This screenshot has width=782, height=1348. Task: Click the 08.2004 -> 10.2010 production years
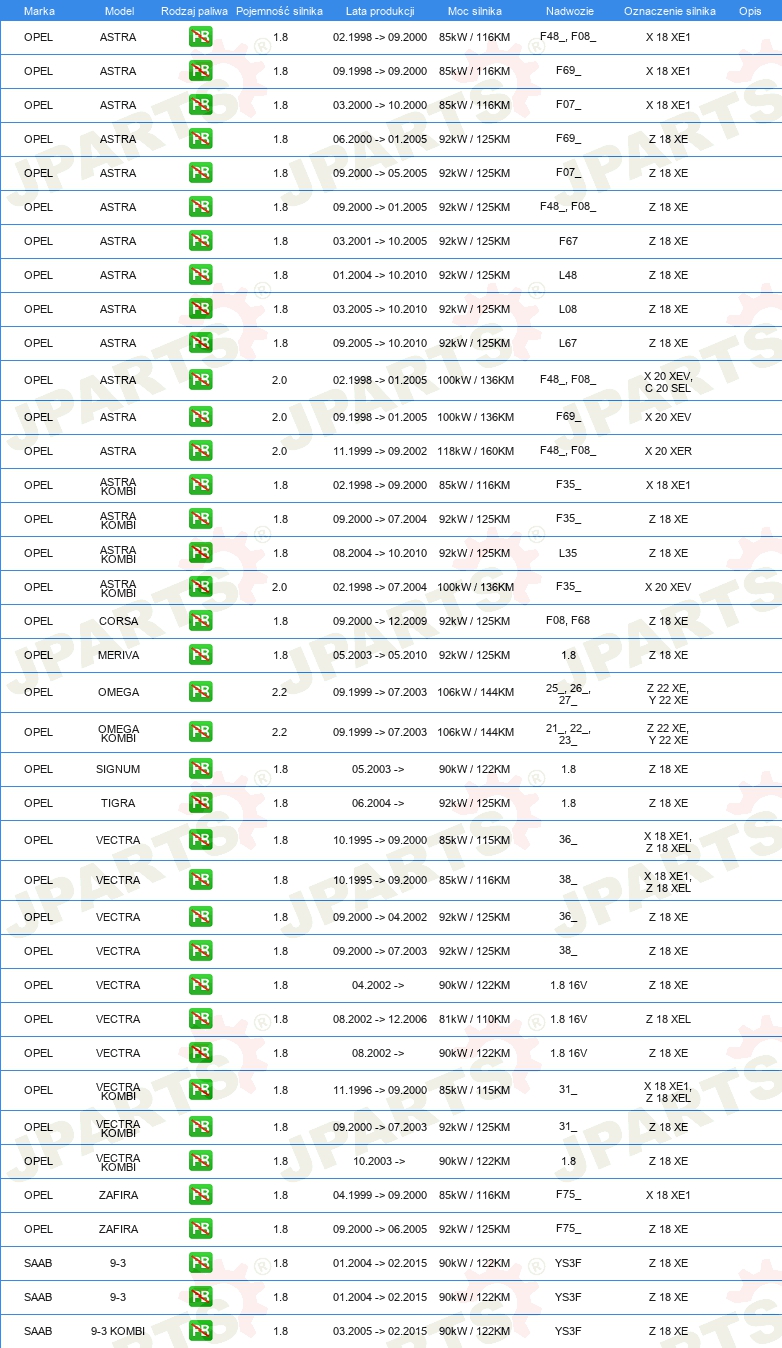point(380,553)
